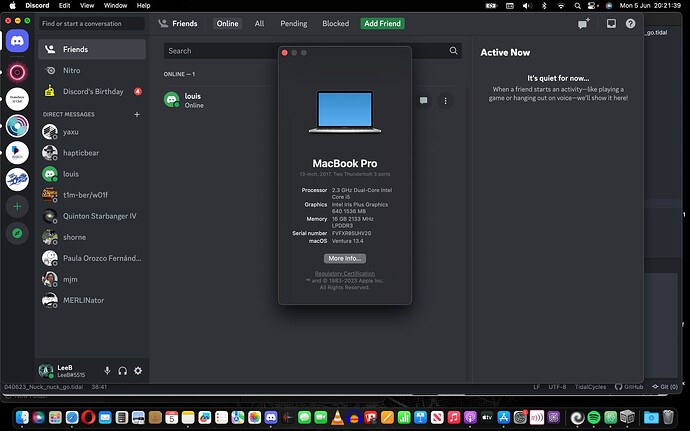The height and width of the screenshot is (431, 690).
Task: Open Explore Discoverable Servers compass icon
Action: tap(17, 233)
